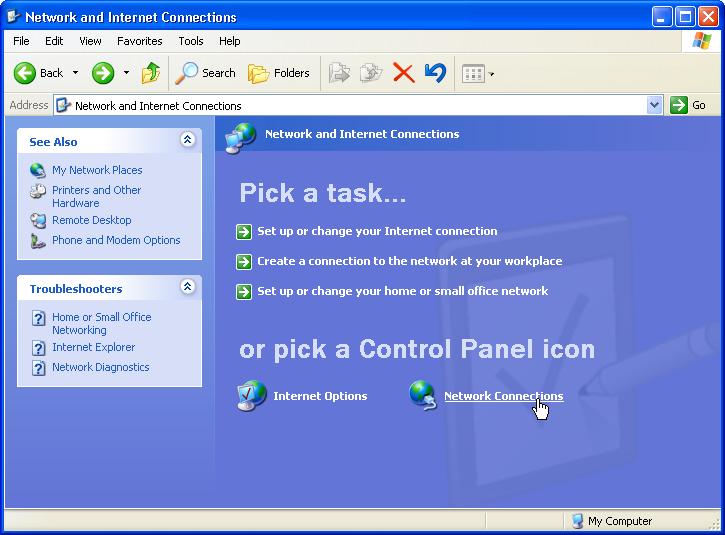Click the Remote Desktop icon
Screen dimensions: 725x535
[38, 221]
